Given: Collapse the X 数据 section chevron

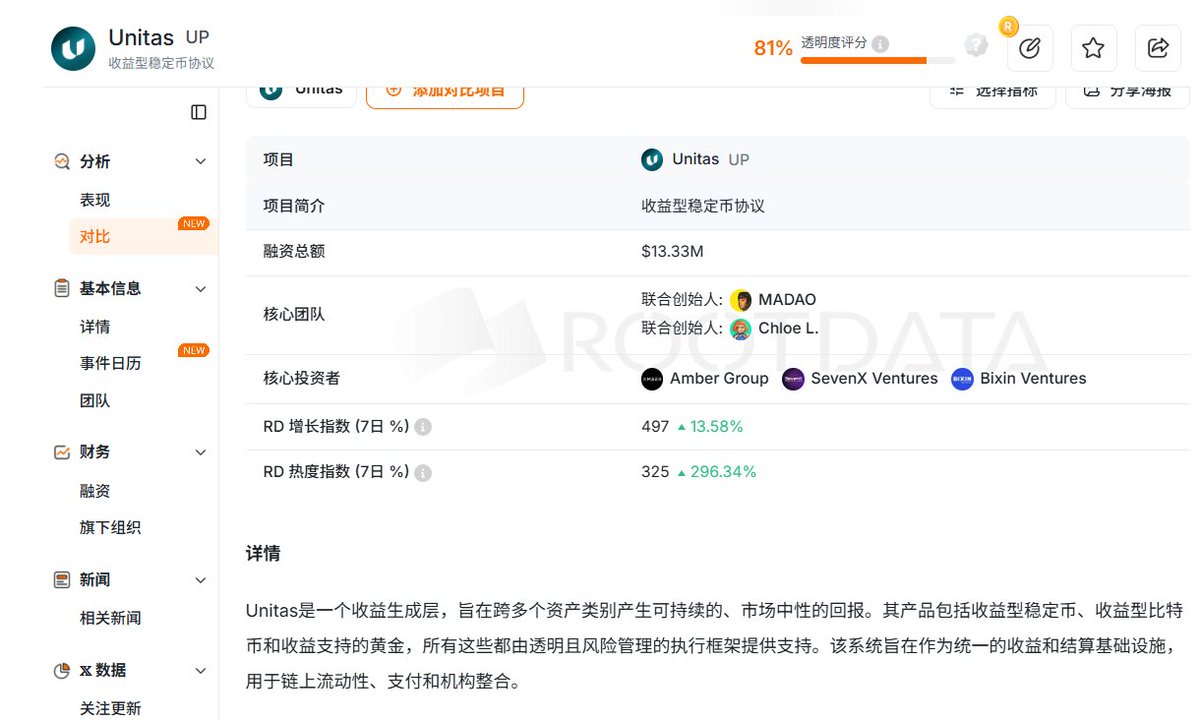Looking at the screenshot, I should (200, 671).
